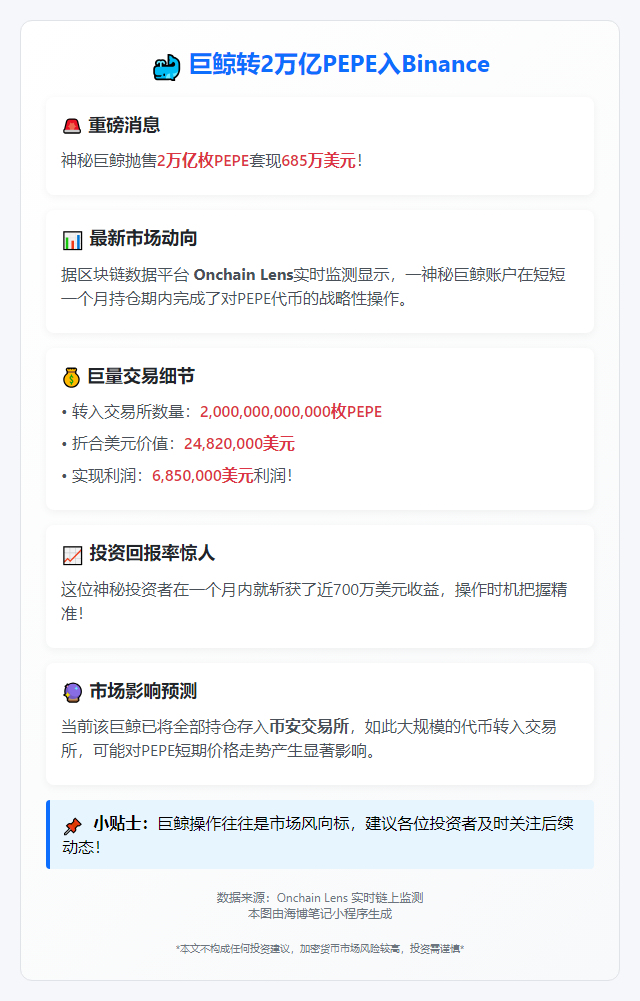Click the sentence mentioning 近700万美元收益
This screenshot has height=1001, width=640.
tap(314, 601)
